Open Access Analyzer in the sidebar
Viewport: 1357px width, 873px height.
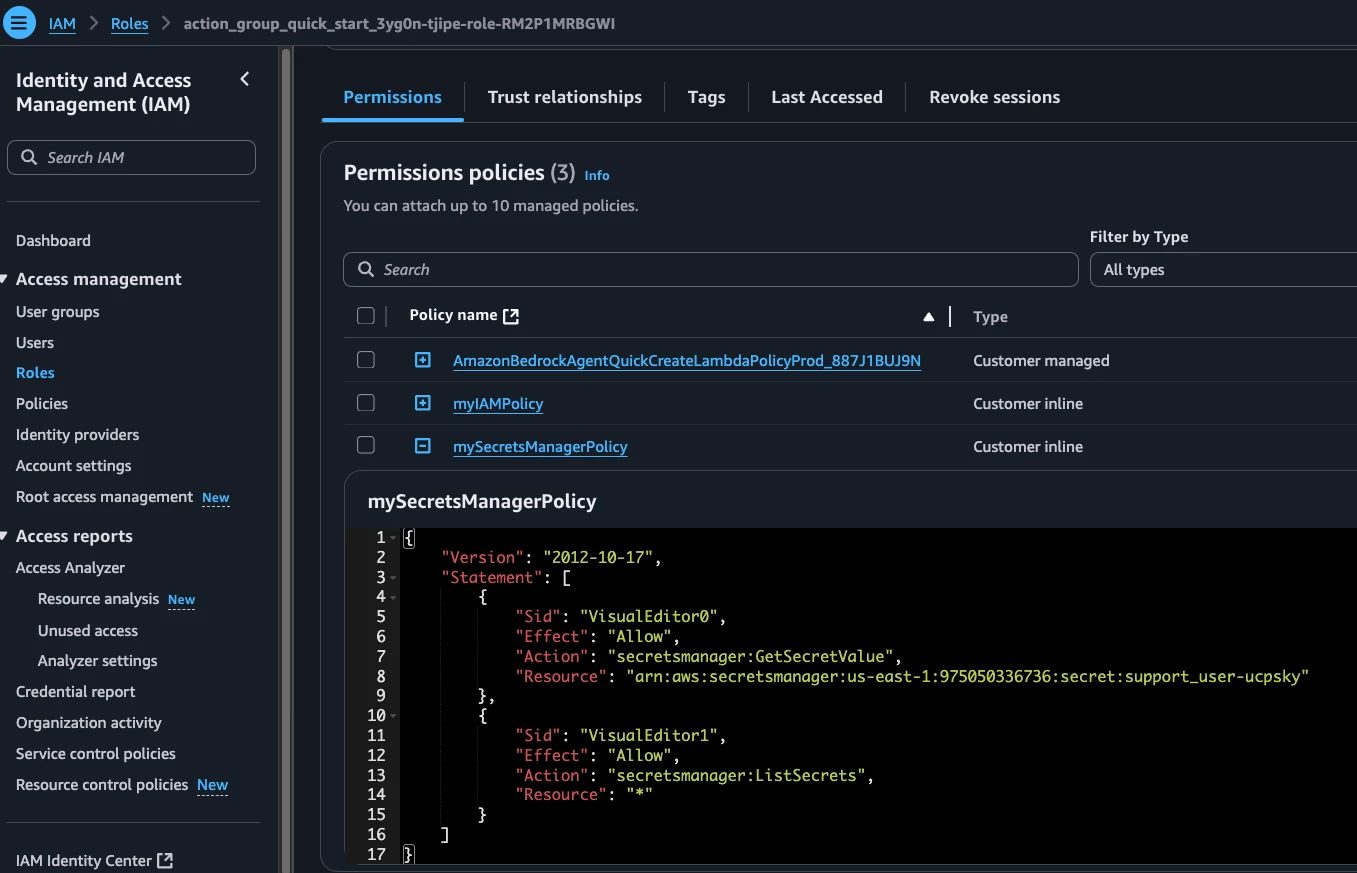click(x=70, y=567)
